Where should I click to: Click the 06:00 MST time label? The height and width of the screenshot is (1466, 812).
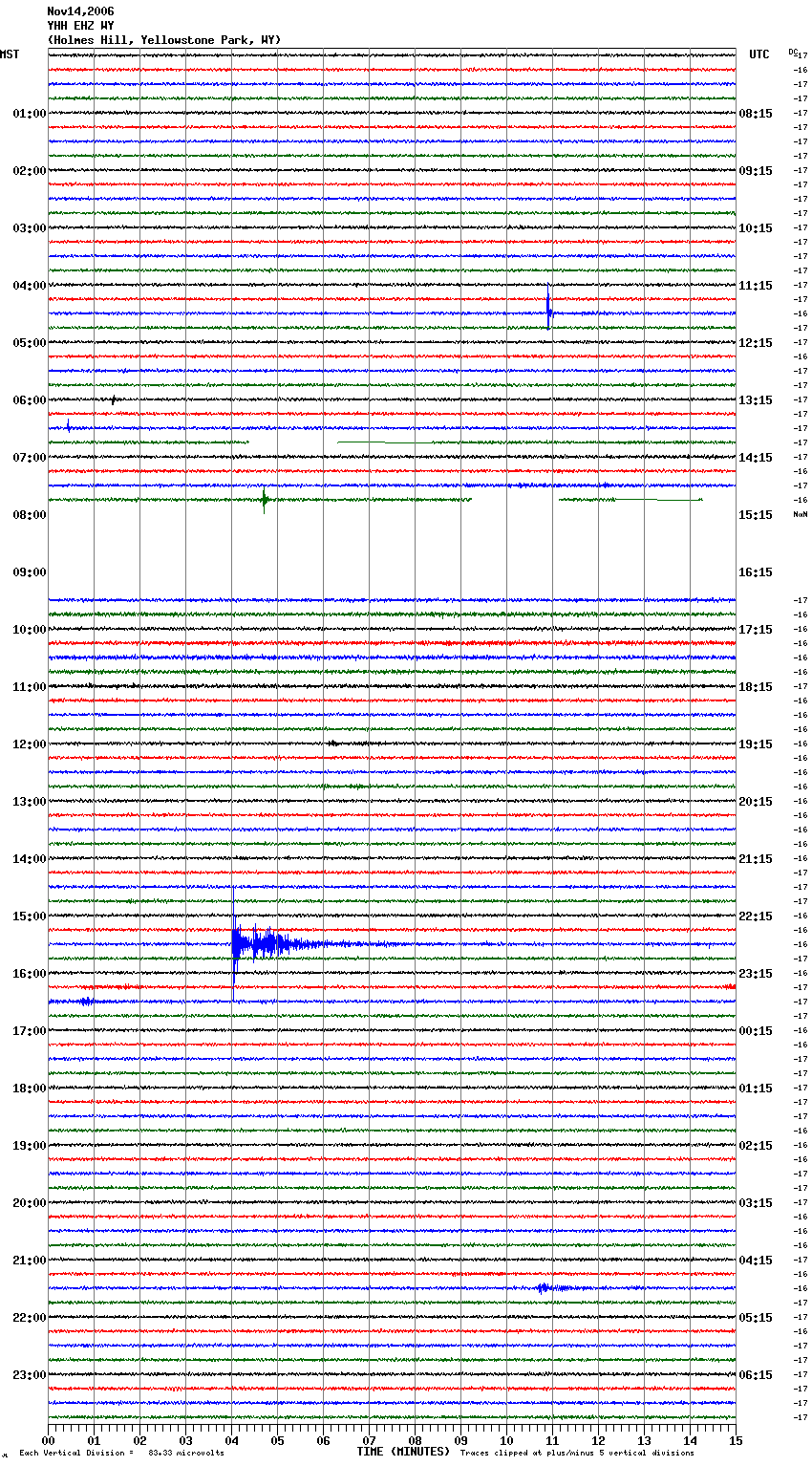pos(30,400)
